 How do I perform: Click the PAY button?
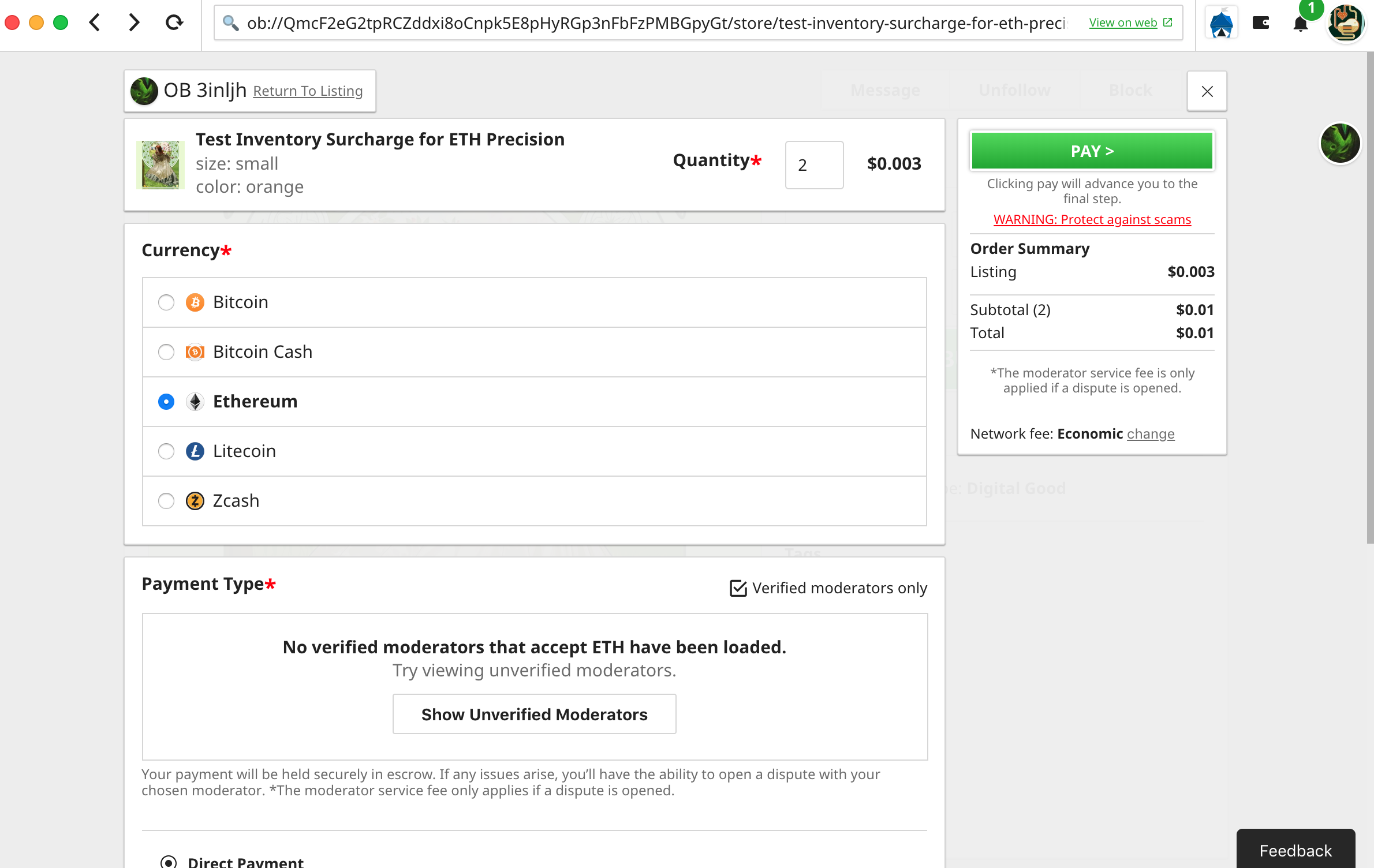tap(1091, 151)
